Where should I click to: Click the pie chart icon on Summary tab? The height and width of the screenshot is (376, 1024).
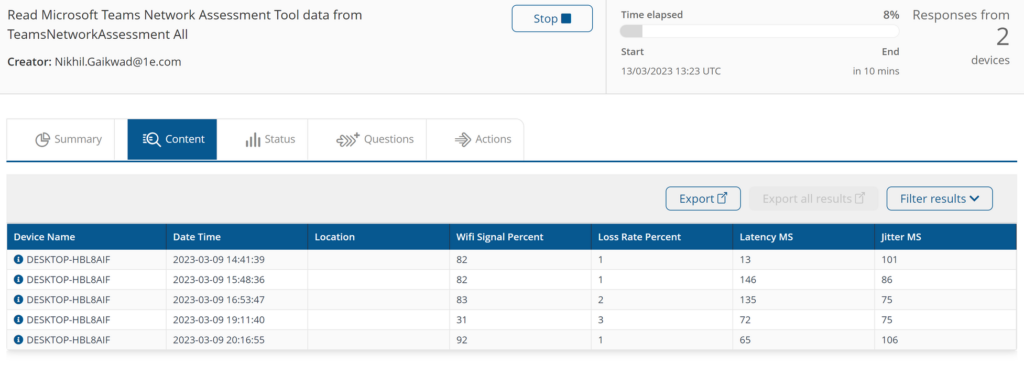[x=42, y=140]
